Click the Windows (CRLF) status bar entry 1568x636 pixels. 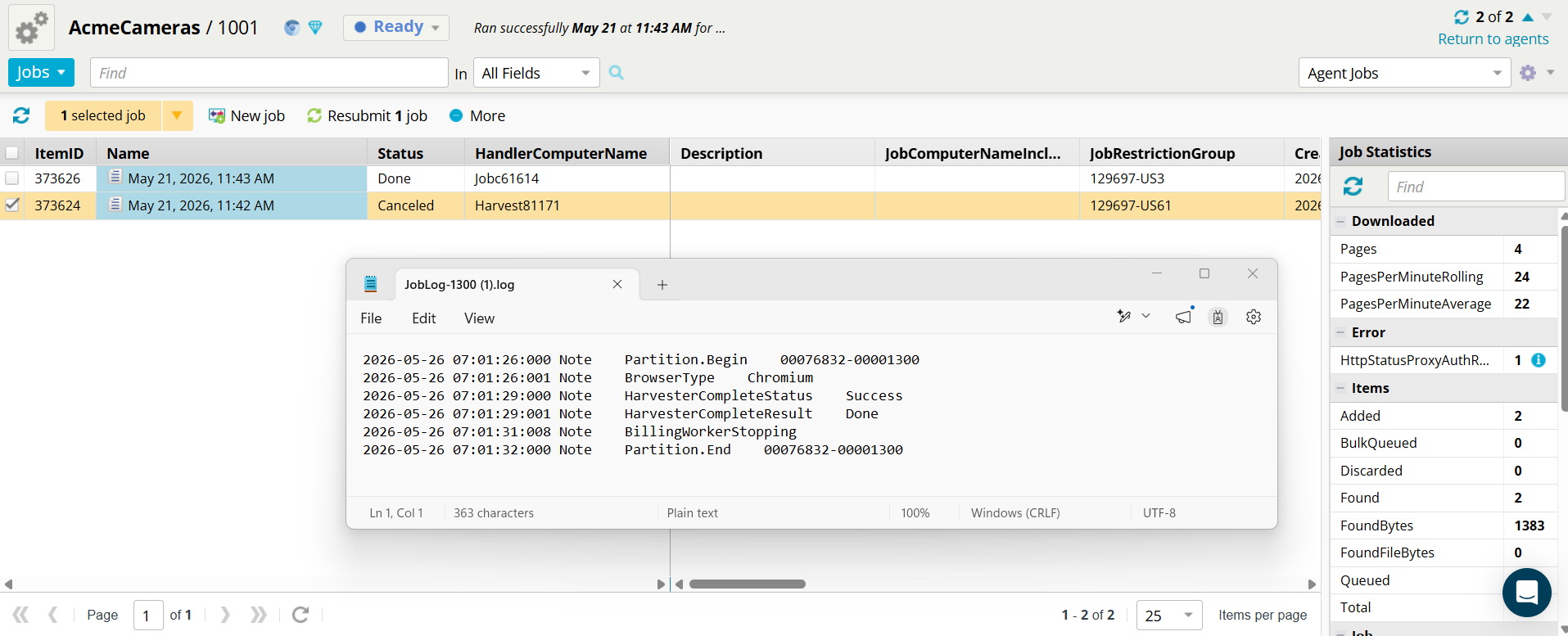tap(1015, 513)
